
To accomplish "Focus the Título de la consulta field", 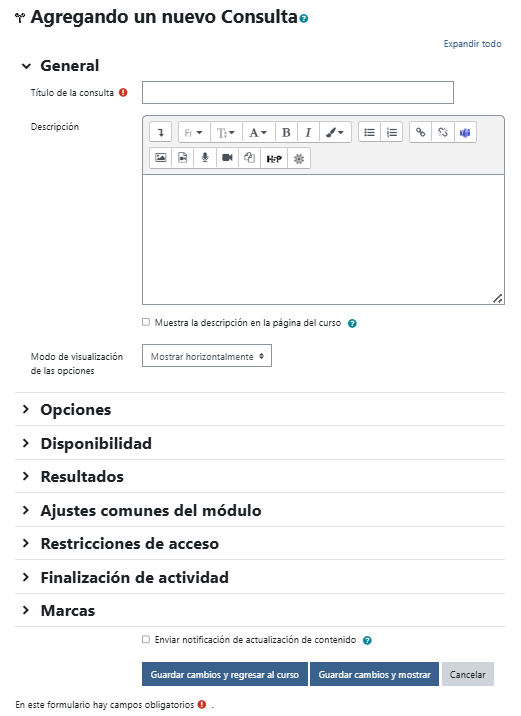I will pyautogui.click(x=298, y=93).
